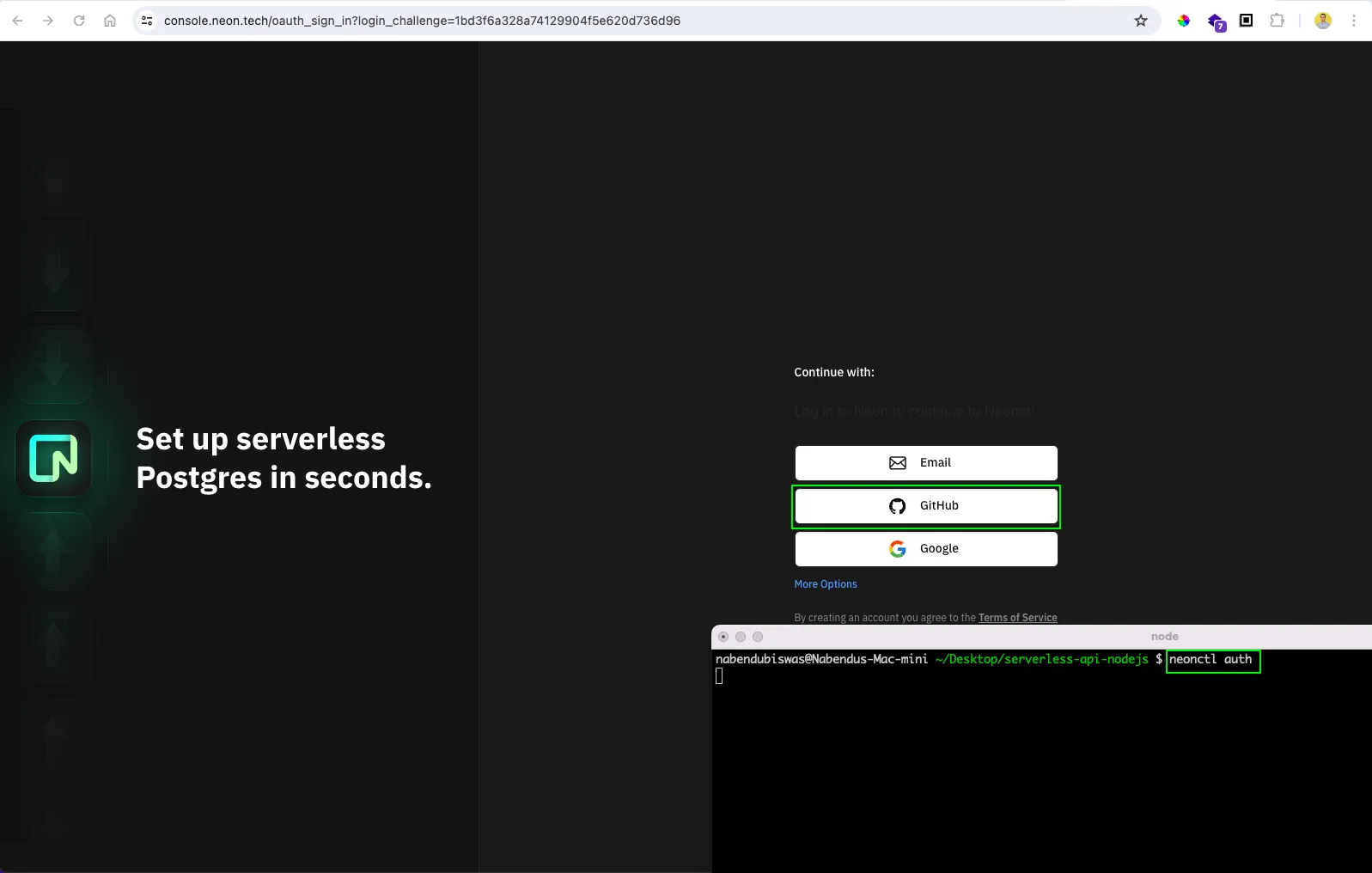Click the 'neonctl auth' command text in terminal
The width and height of the screenshot is (1372, 873).
(1210, 659)
